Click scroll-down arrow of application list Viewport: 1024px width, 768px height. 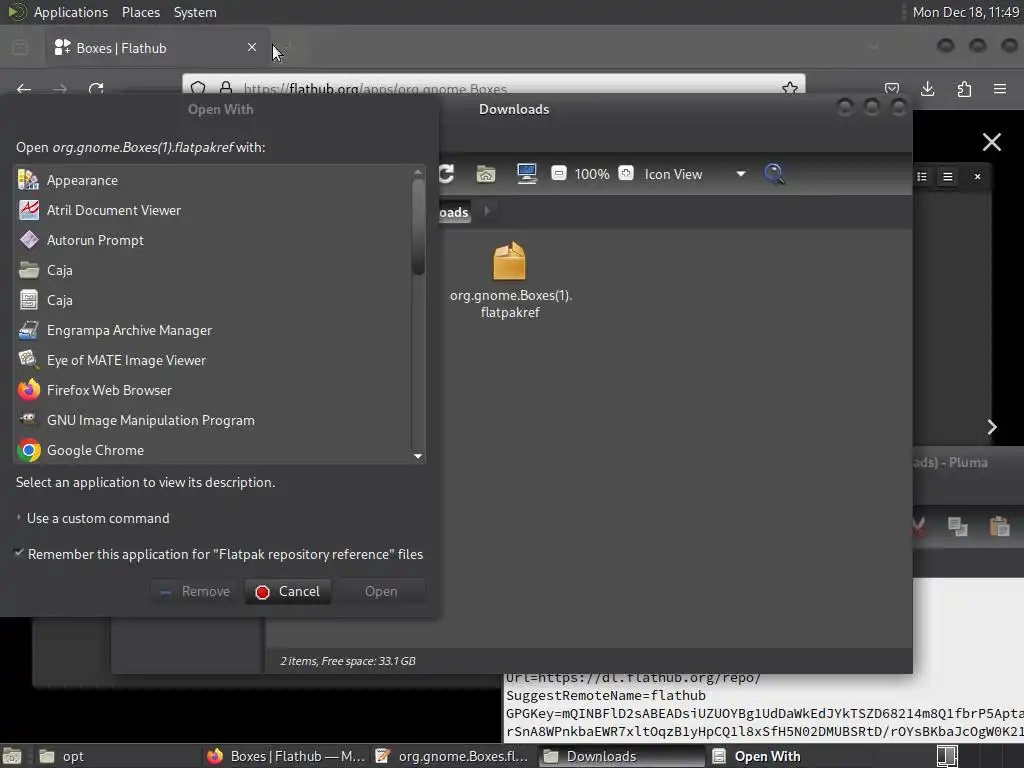point(418,456)
